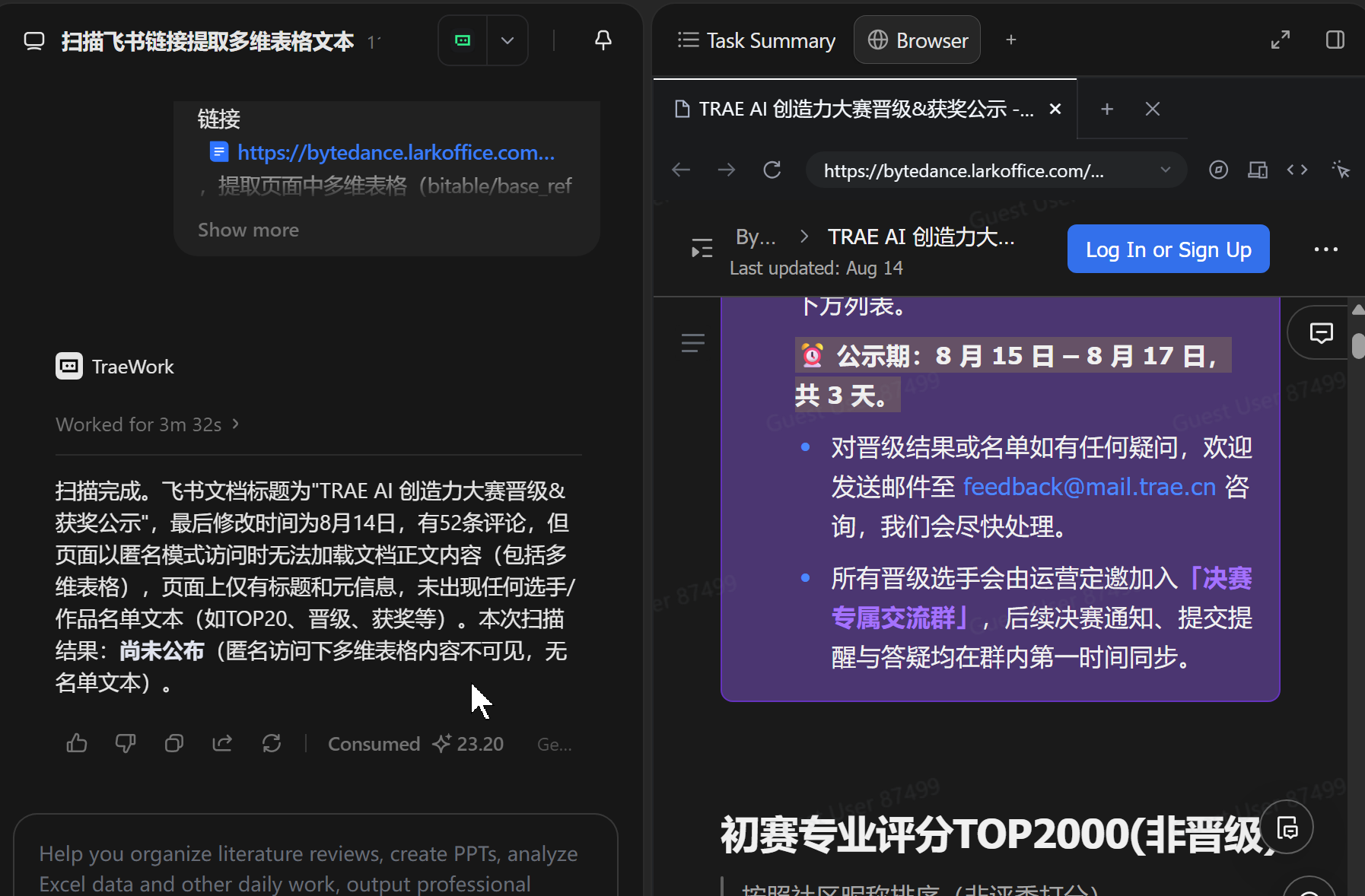The image size is (1365, 896).
Task: Click the TraeWork avatar icon
Action: click(x=69, y=367)
